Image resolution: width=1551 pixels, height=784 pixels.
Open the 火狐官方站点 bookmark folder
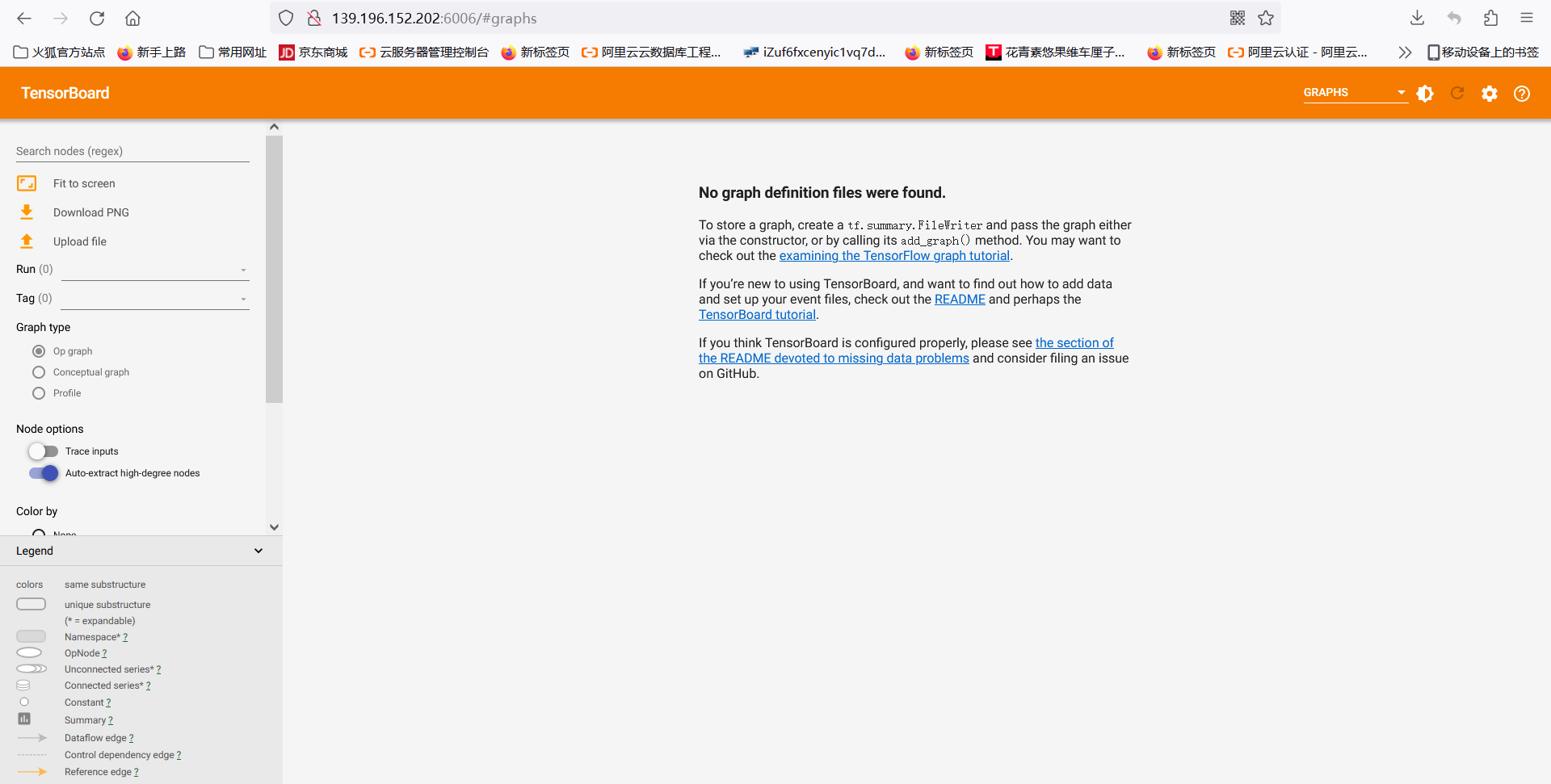pyautogui.click(x=60, y=52)
